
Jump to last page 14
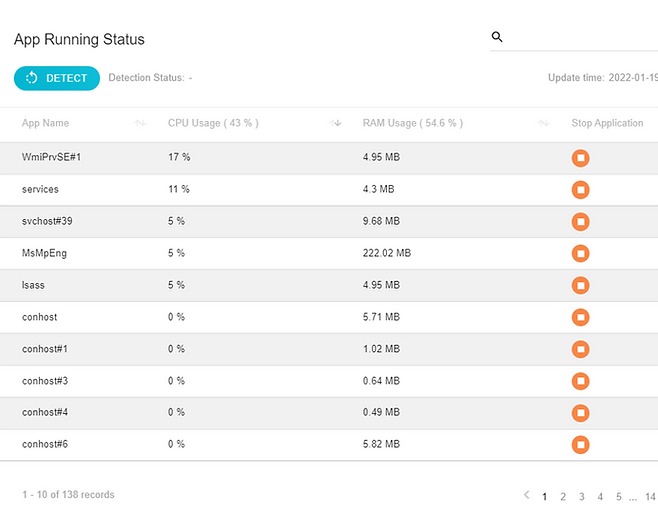point(650,497)
